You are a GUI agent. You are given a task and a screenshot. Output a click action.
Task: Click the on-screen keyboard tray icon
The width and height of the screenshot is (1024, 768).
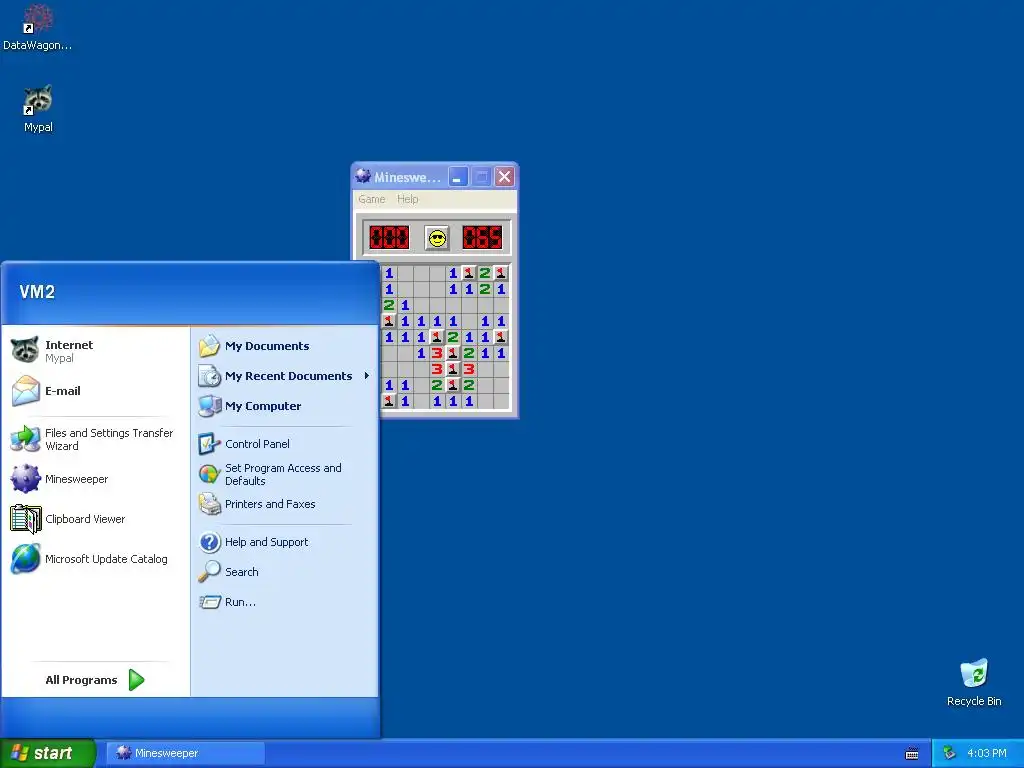[912, 754]
